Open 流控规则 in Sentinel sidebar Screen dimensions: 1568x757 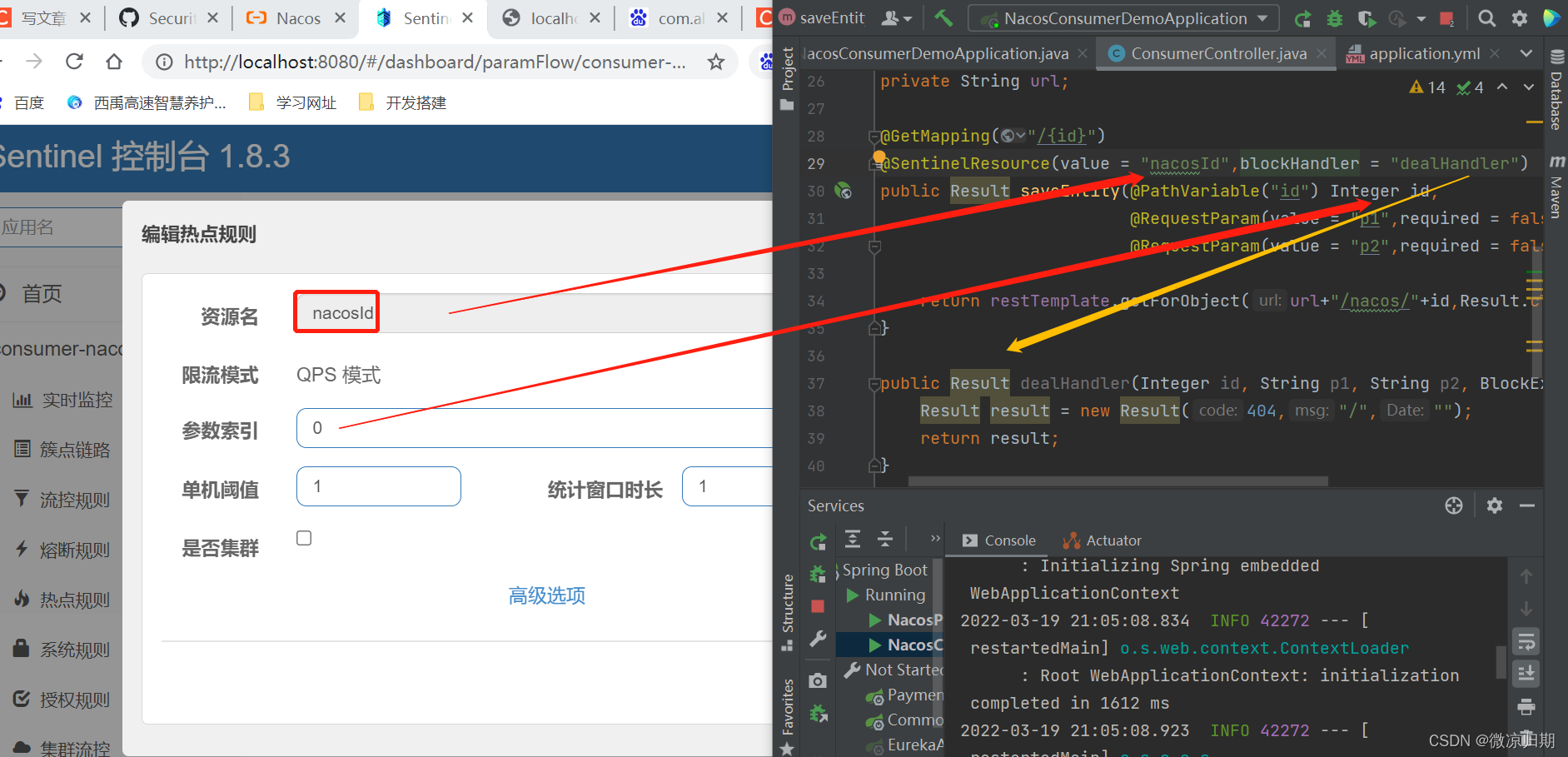click(x=63, y=500)
